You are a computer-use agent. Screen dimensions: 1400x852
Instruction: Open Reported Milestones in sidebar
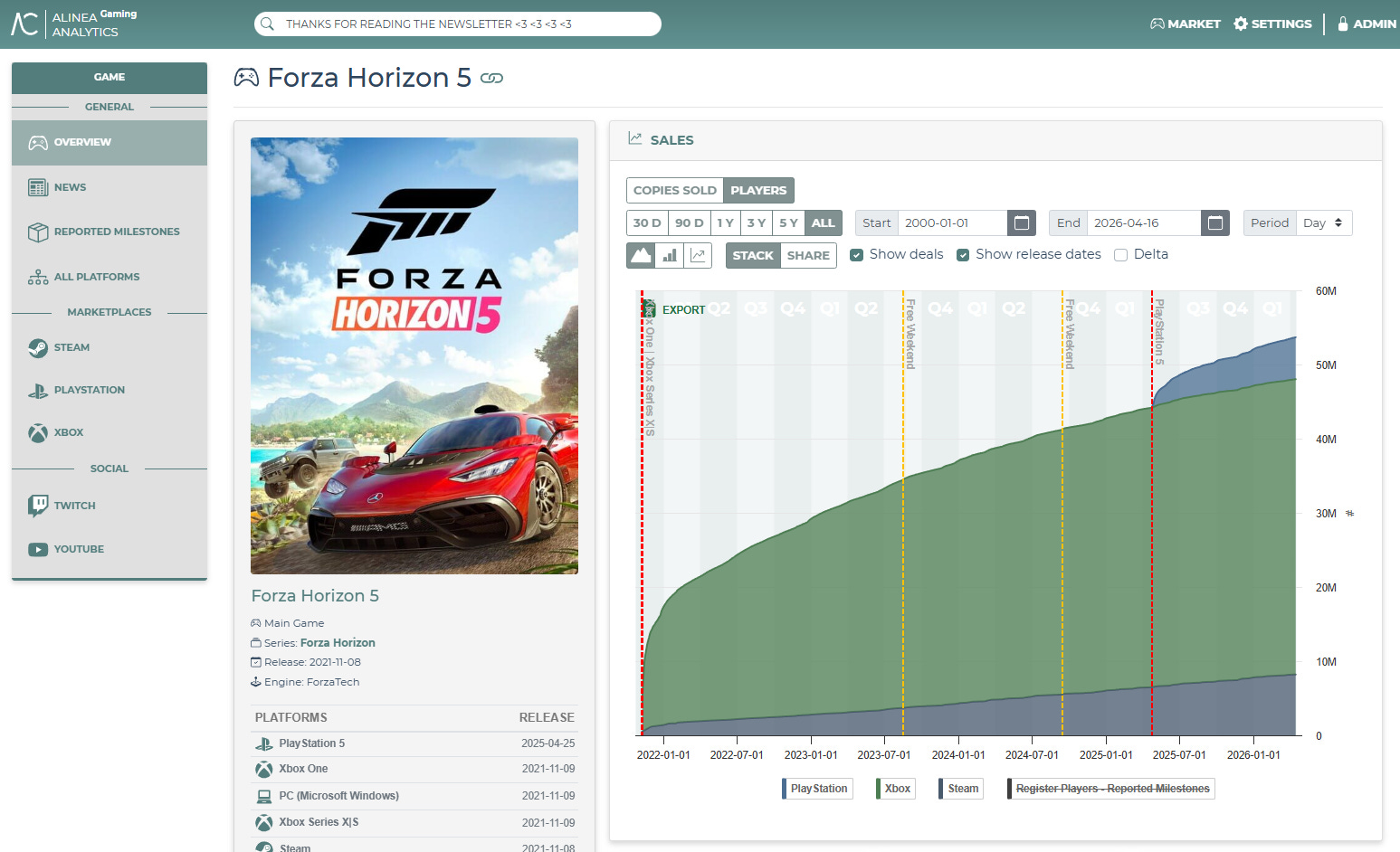(x=110, y=232)
